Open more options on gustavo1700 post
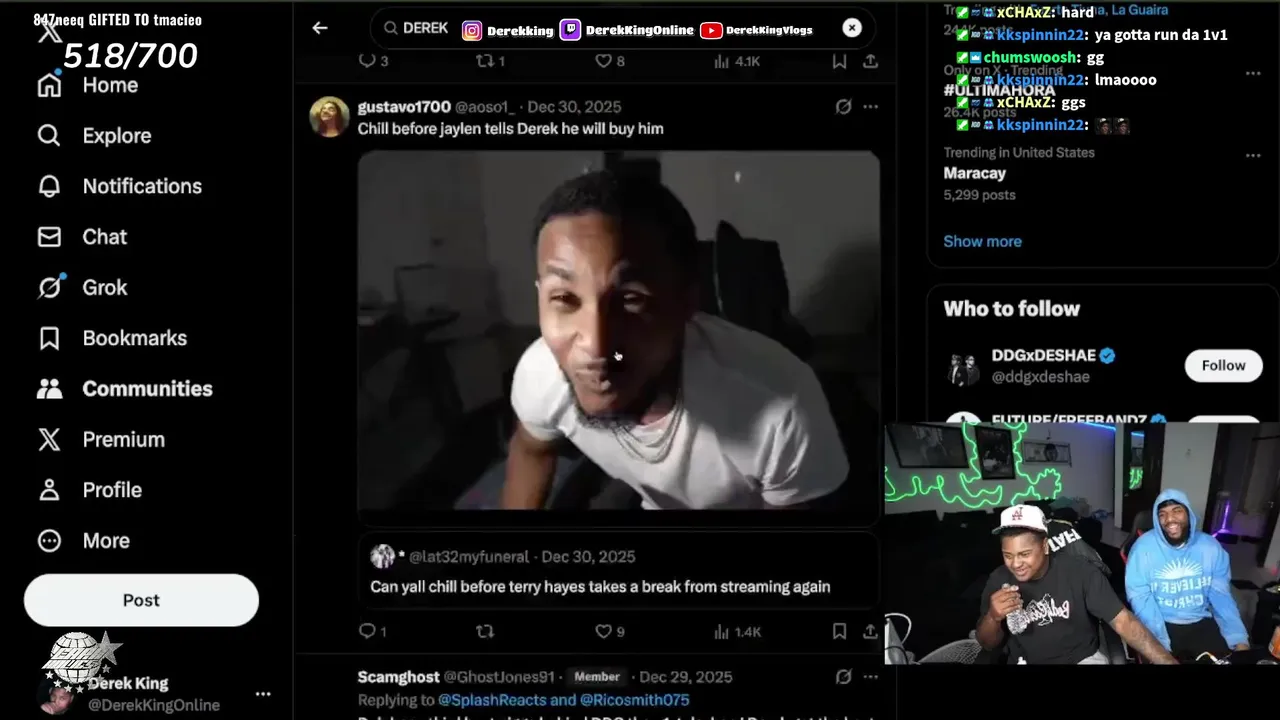This screenshot has width=1280, height=720. coord(870,107)
